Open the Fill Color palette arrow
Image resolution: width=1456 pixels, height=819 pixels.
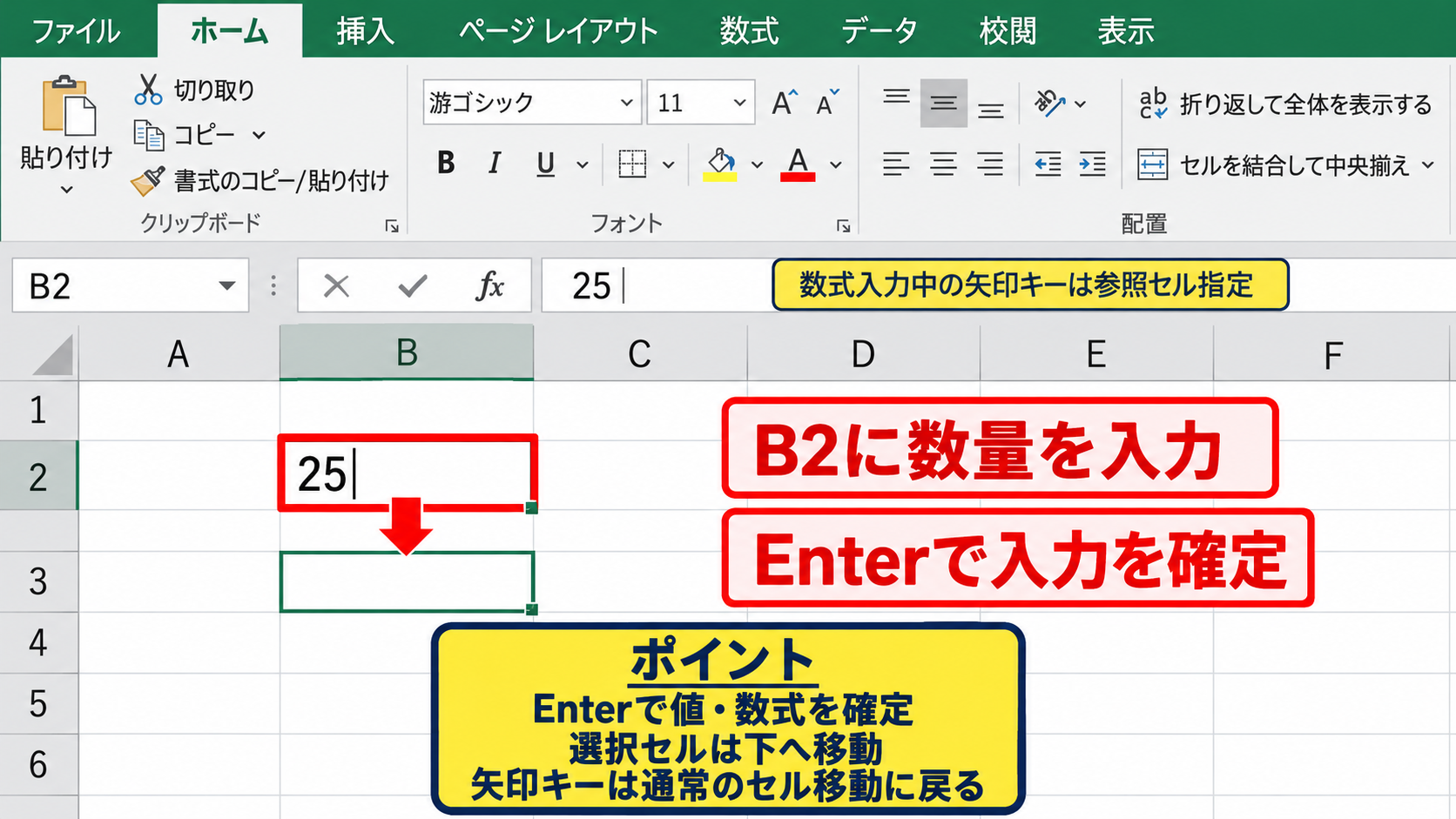757,164
